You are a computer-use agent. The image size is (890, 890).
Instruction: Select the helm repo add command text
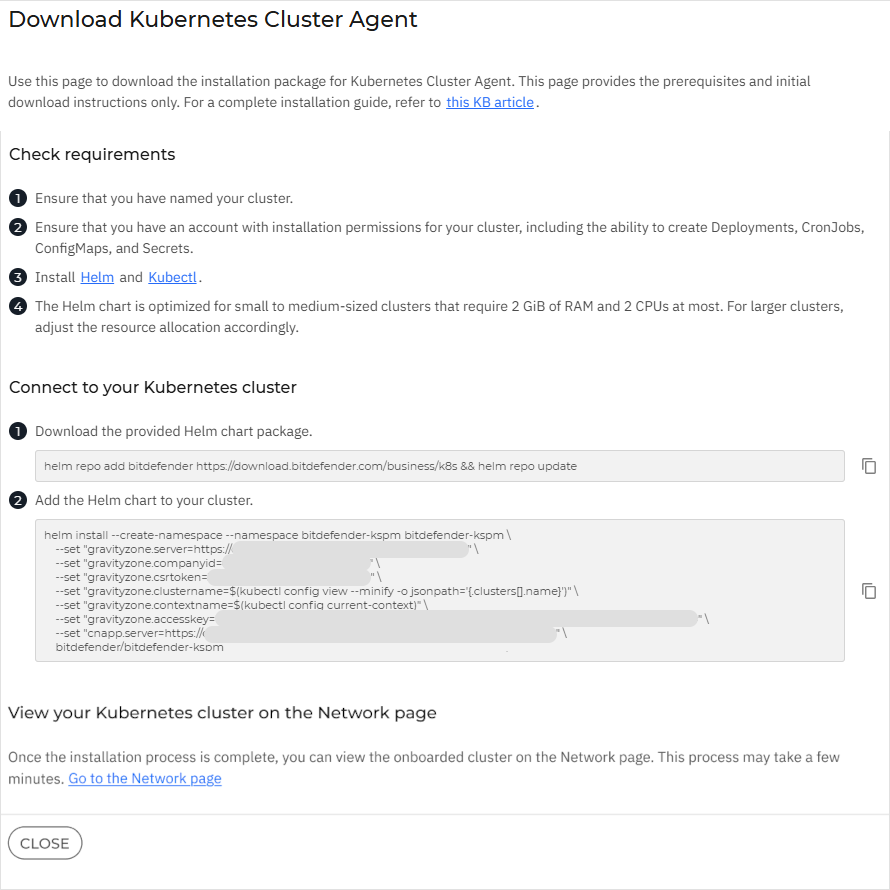(x=440, y=465)
